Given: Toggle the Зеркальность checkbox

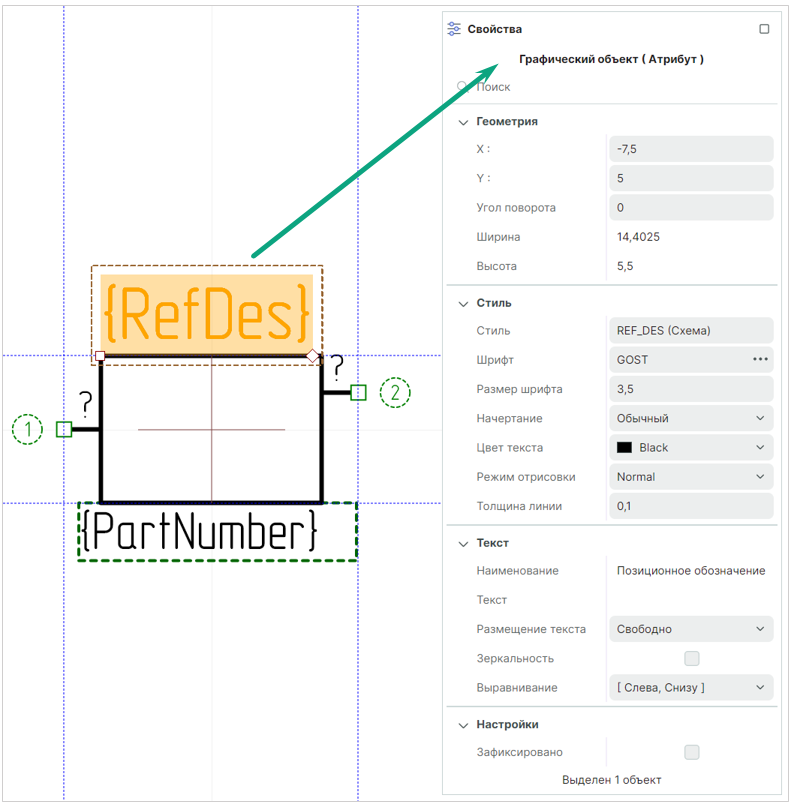Looking at the screenshot, I should [692, 658].
